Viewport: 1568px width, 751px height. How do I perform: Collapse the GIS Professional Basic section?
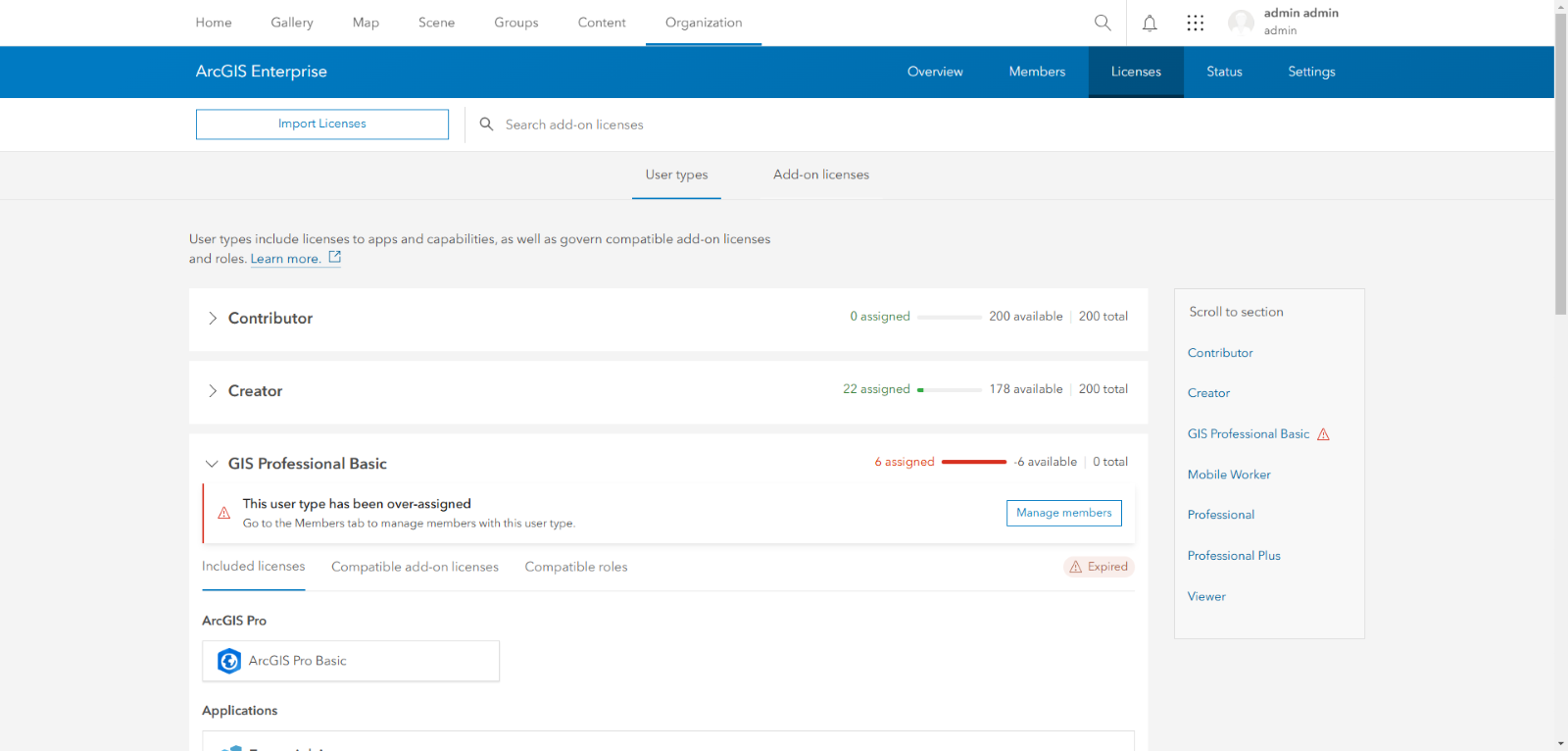pyautogui.click(x=212, y=464)
